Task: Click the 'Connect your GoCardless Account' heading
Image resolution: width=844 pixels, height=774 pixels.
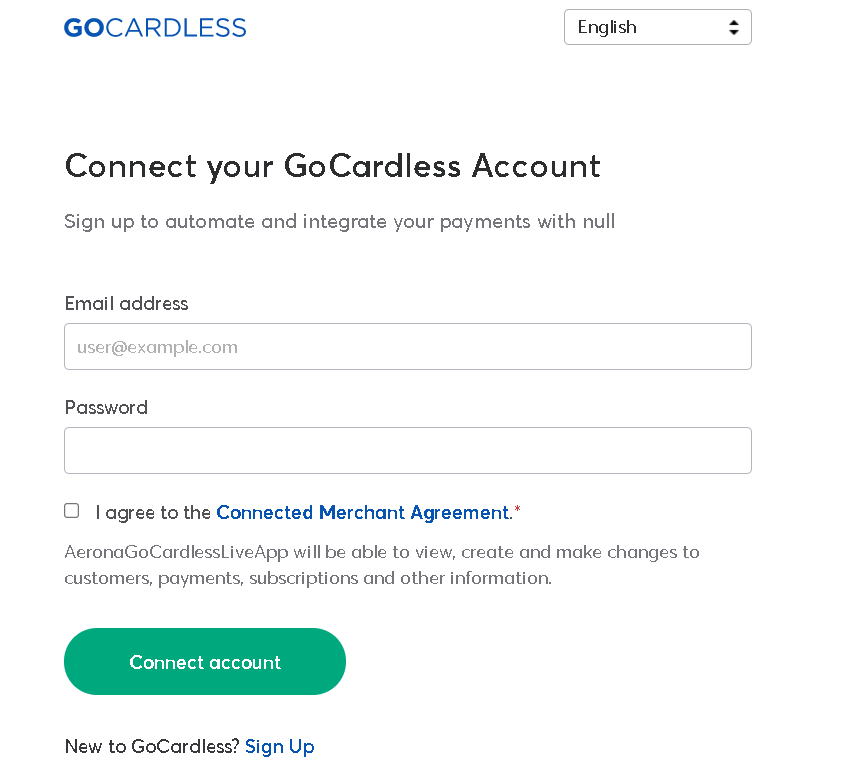Action: (332, 166)
